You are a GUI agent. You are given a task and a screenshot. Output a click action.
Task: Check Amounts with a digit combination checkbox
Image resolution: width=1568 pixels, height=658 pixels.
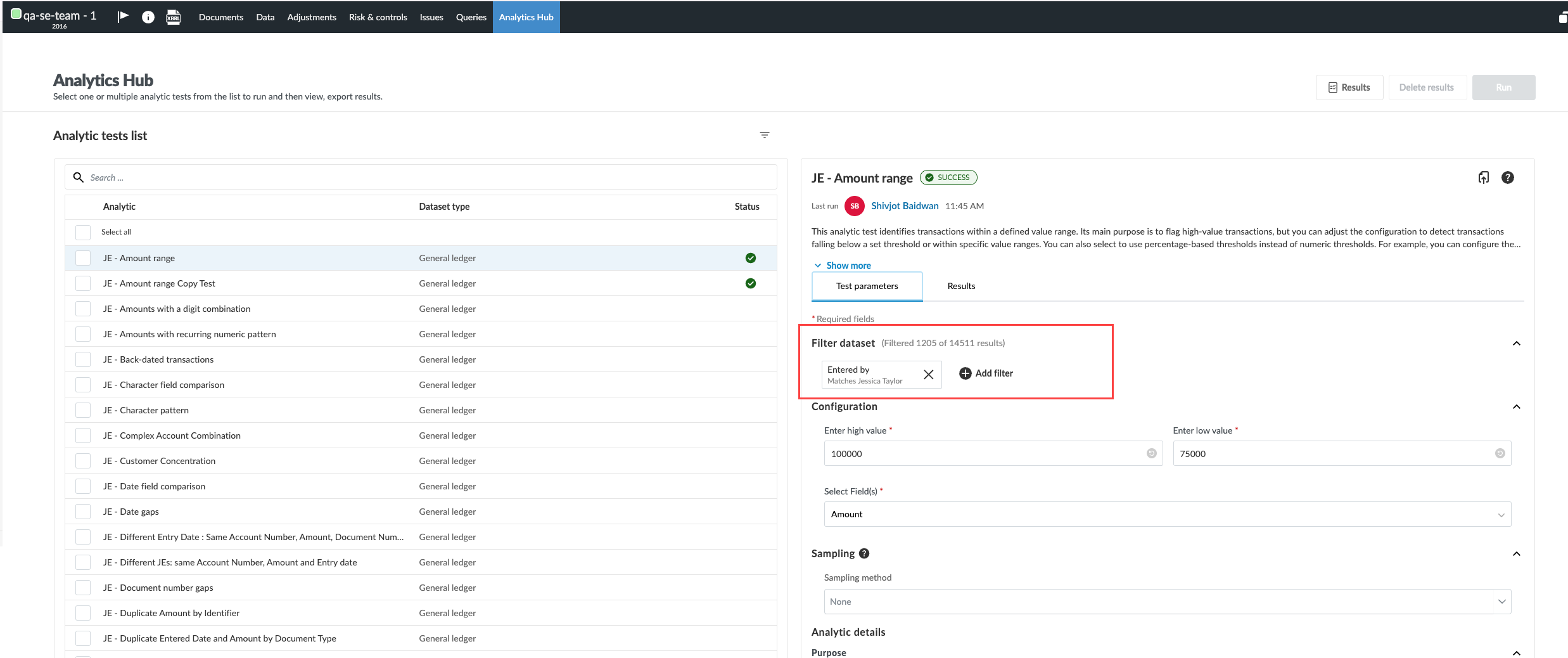(83, 309)
